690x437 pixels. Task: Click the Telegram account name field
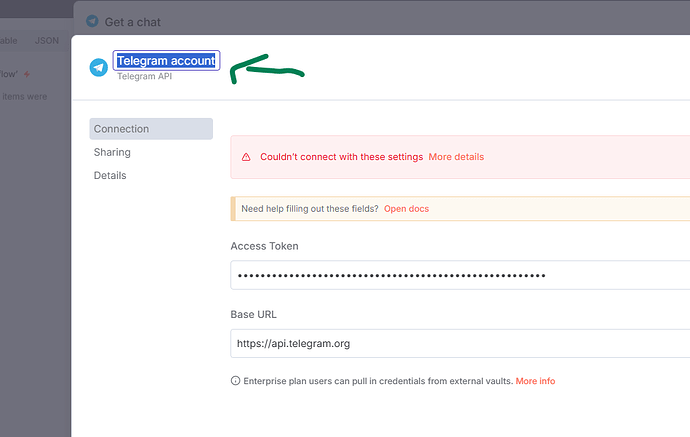tap(166, 61)
